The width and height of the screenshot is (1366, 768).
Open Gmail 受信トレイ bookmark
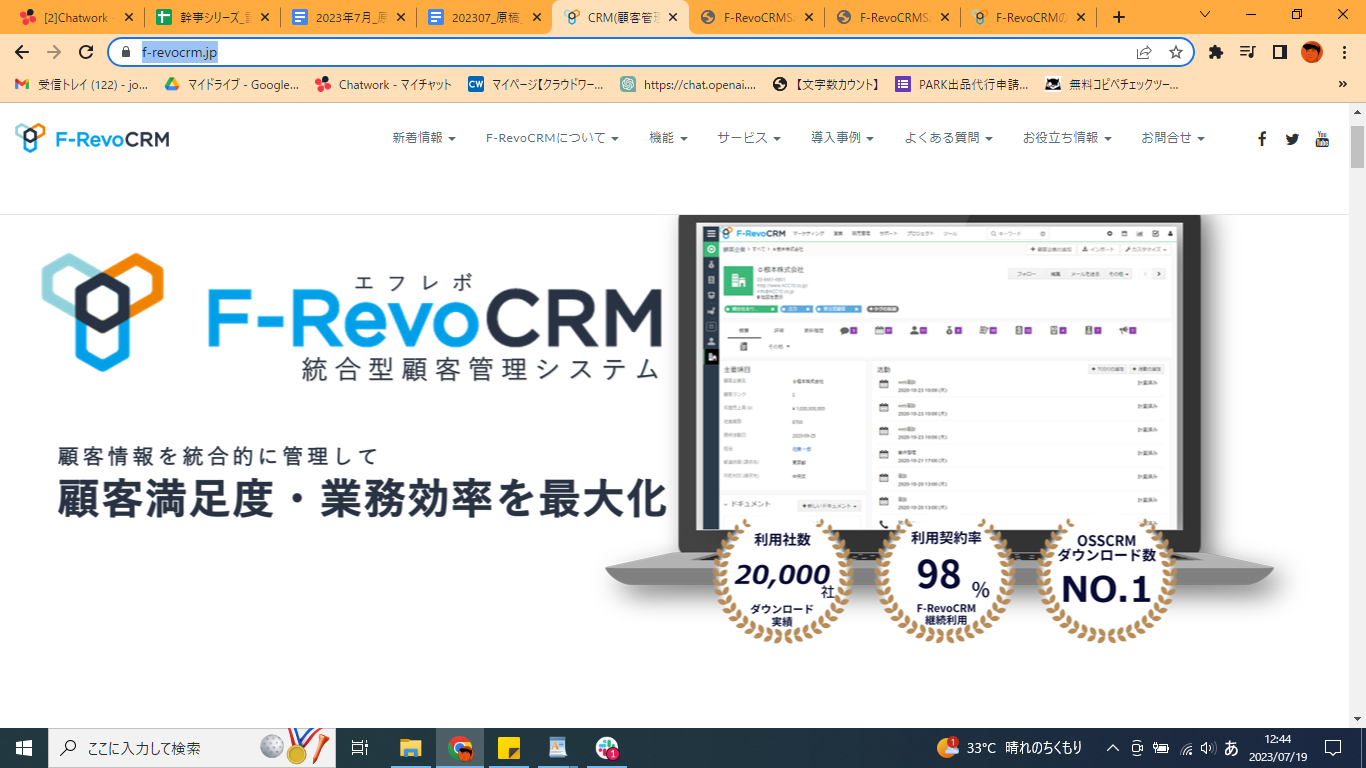[82, 85]
